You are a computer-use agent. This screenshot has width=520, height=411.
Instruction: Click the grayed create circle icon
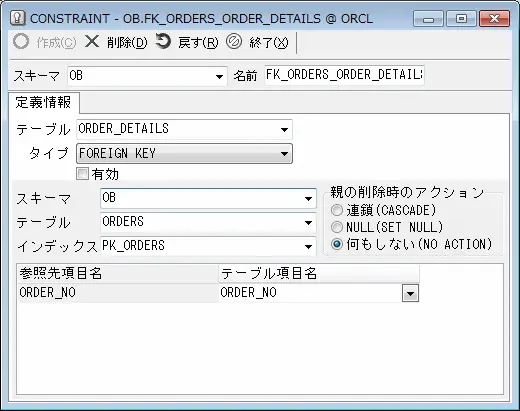(21, 42)
